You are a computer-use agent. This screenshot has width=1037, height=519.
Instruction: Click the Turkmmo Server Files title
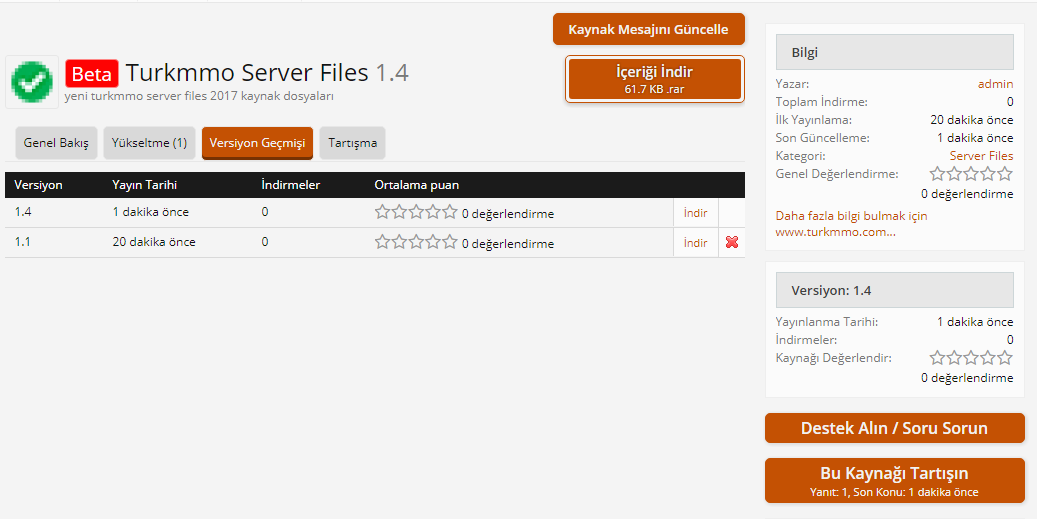click(x=247, y=73)
